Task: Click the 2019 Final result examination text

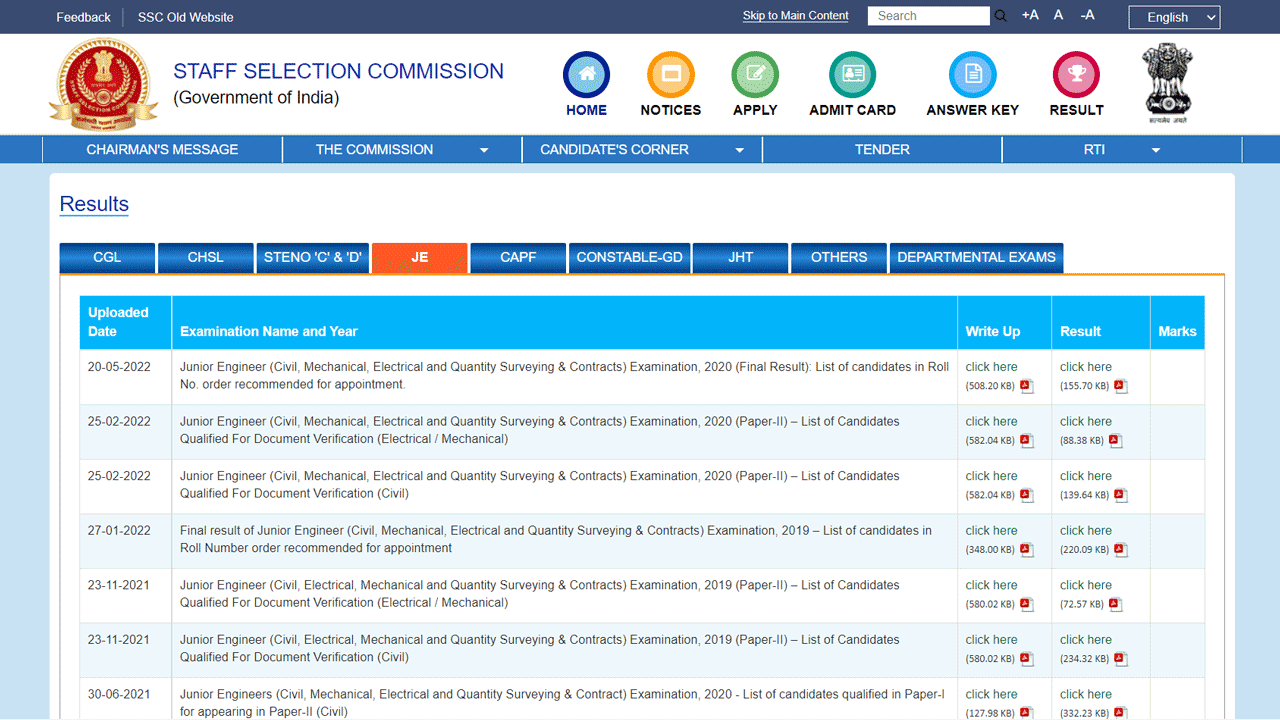Action: 556,540
